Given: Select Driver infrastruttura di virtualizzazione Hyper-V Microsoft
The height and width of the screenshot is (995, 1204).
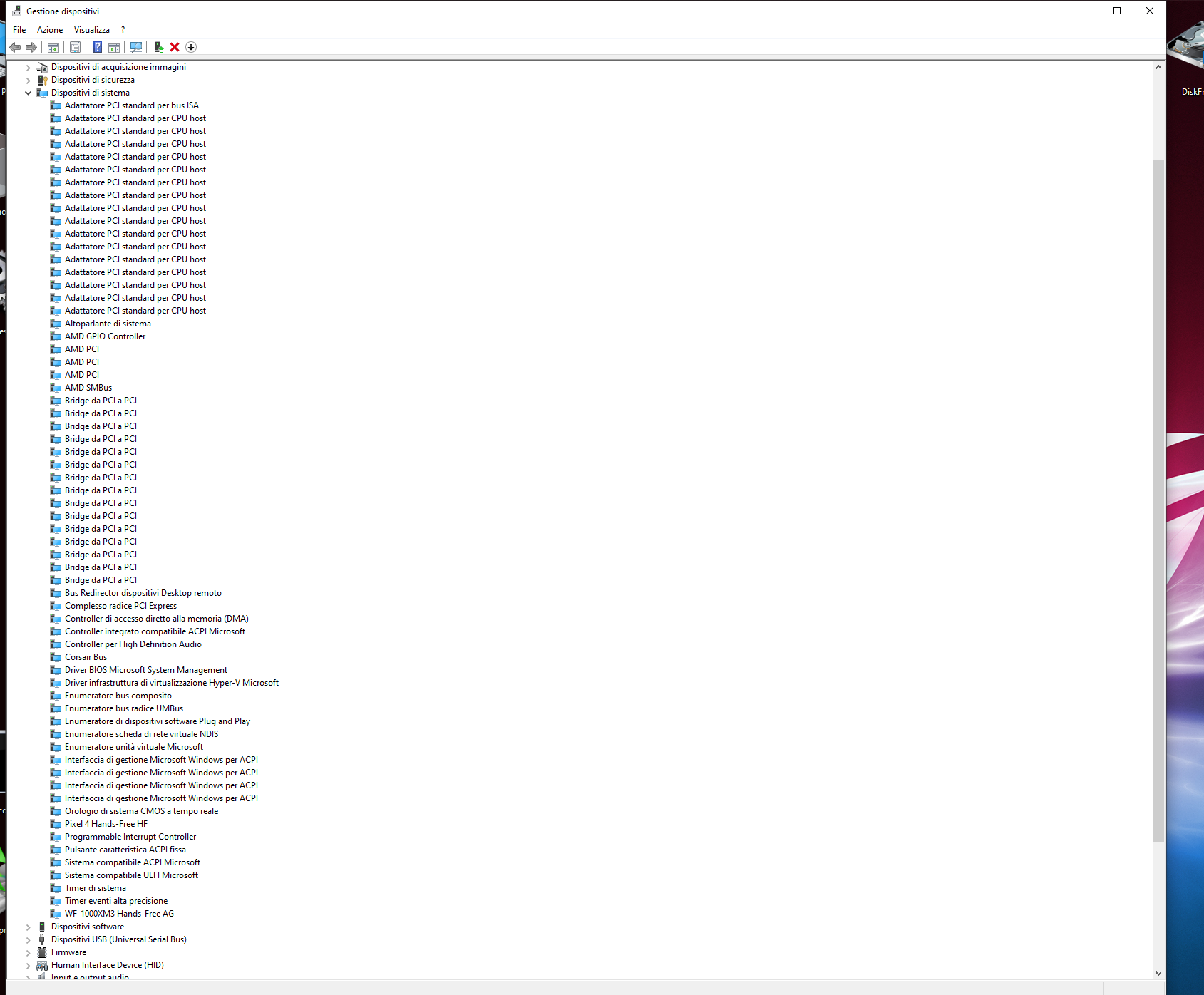Looking at the screenshot, I should coord(172,683).
